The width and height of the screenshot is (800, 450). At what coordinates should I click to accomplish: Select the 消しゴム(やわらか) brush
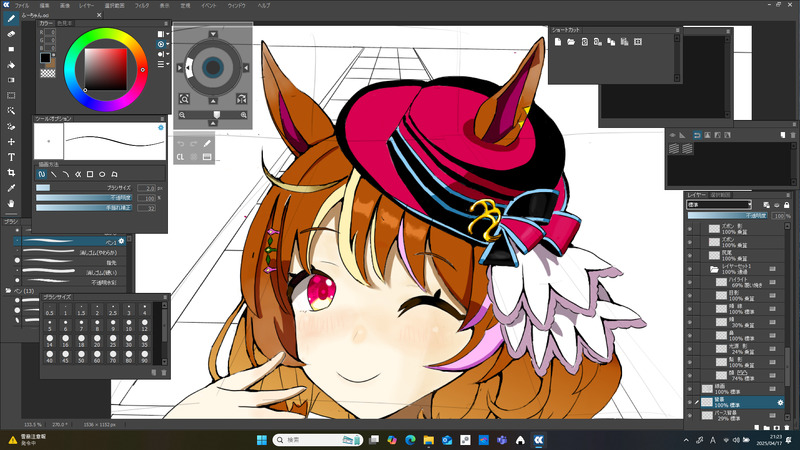click(x=70, y=252)
